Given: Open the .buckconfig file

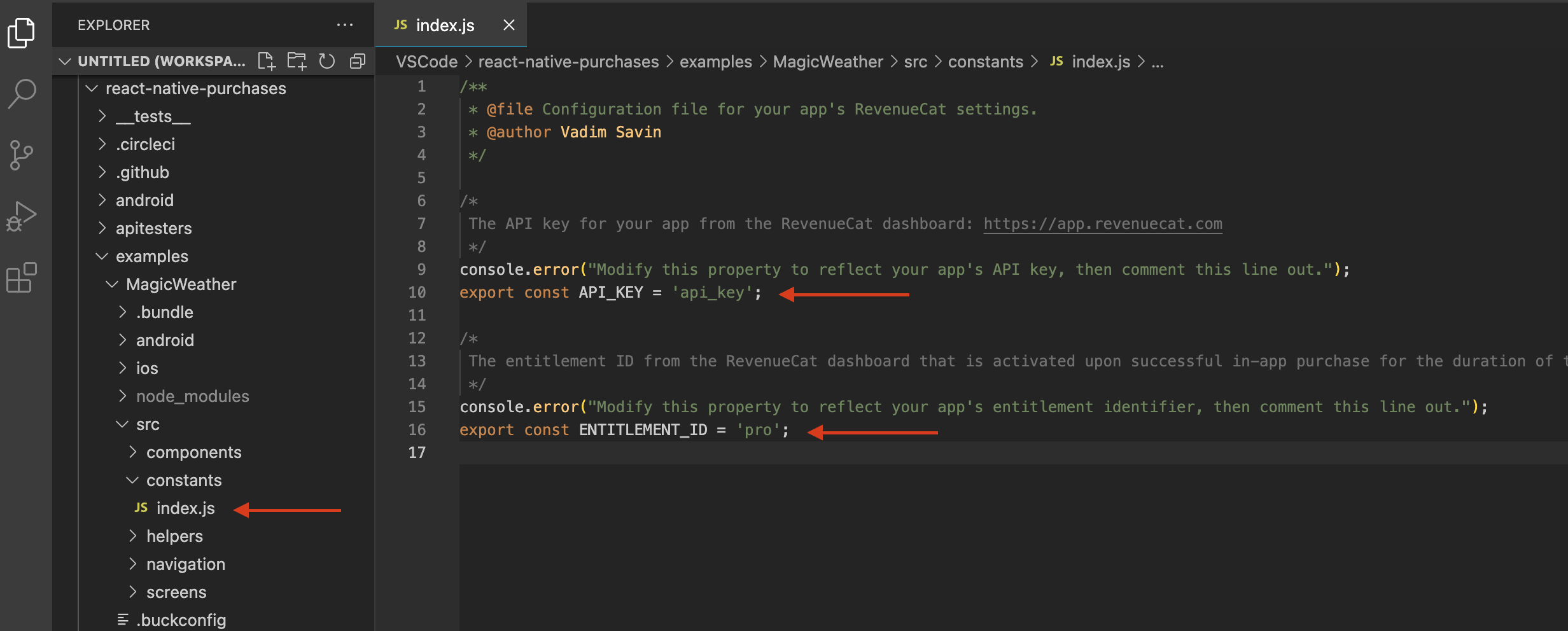Looking at the screenshot, I should pyautogui.click(x=181, y=620).
